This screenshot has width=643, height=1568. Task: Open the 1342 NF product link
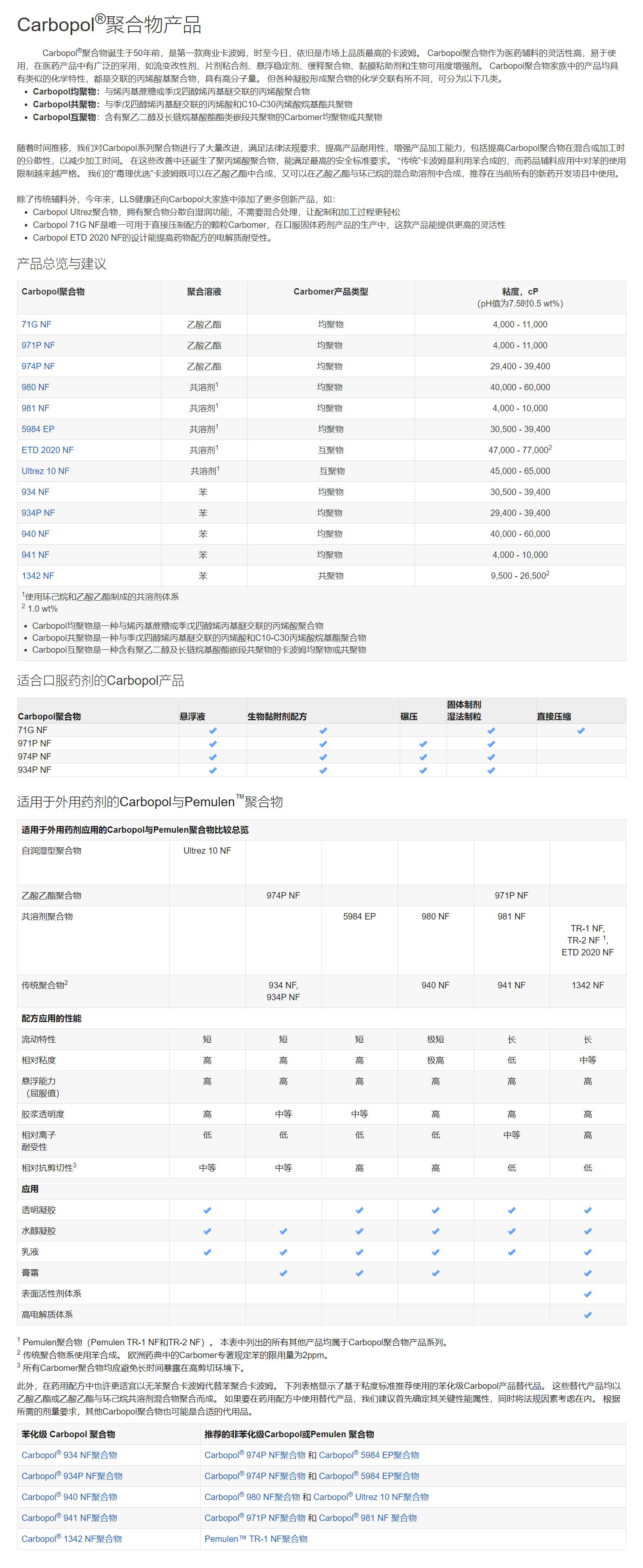pyautogui.click(x=38, y=576)
